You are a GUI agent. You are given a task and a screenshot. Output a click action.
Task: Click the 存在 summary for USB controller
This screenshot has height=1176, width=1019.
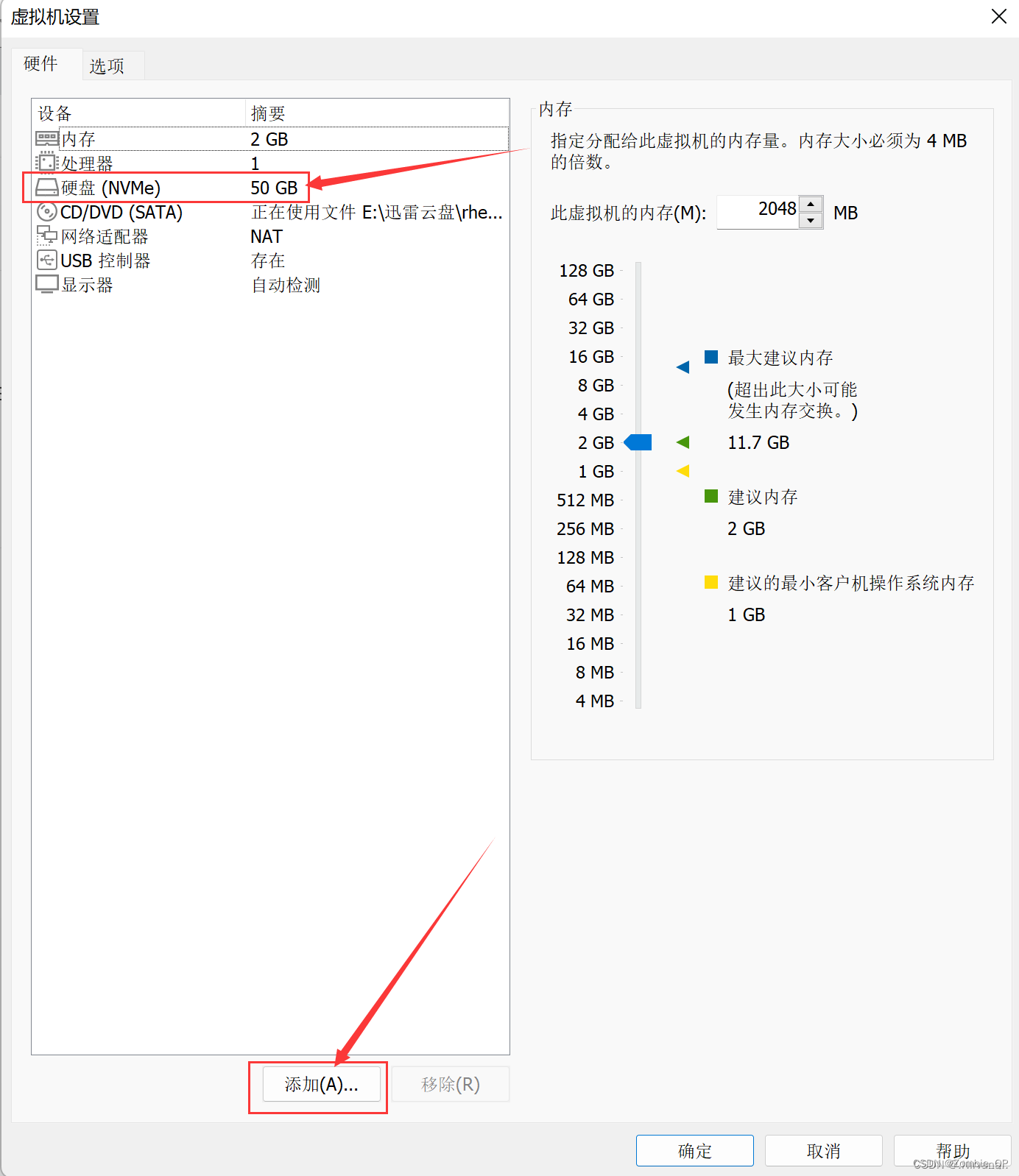[x=268, y=261]
